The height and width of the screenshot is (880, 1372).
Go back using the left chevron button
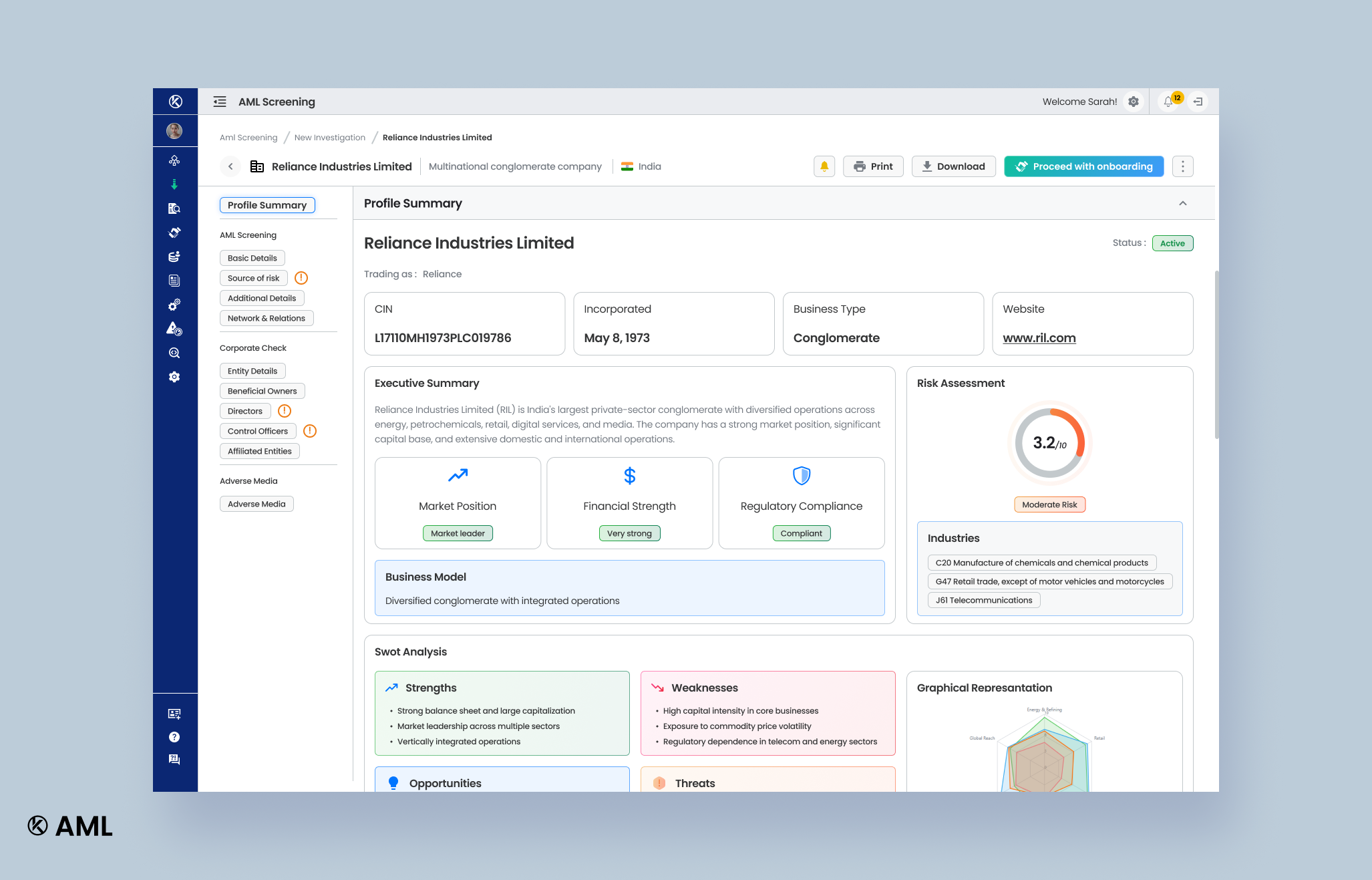click(230, 166)
